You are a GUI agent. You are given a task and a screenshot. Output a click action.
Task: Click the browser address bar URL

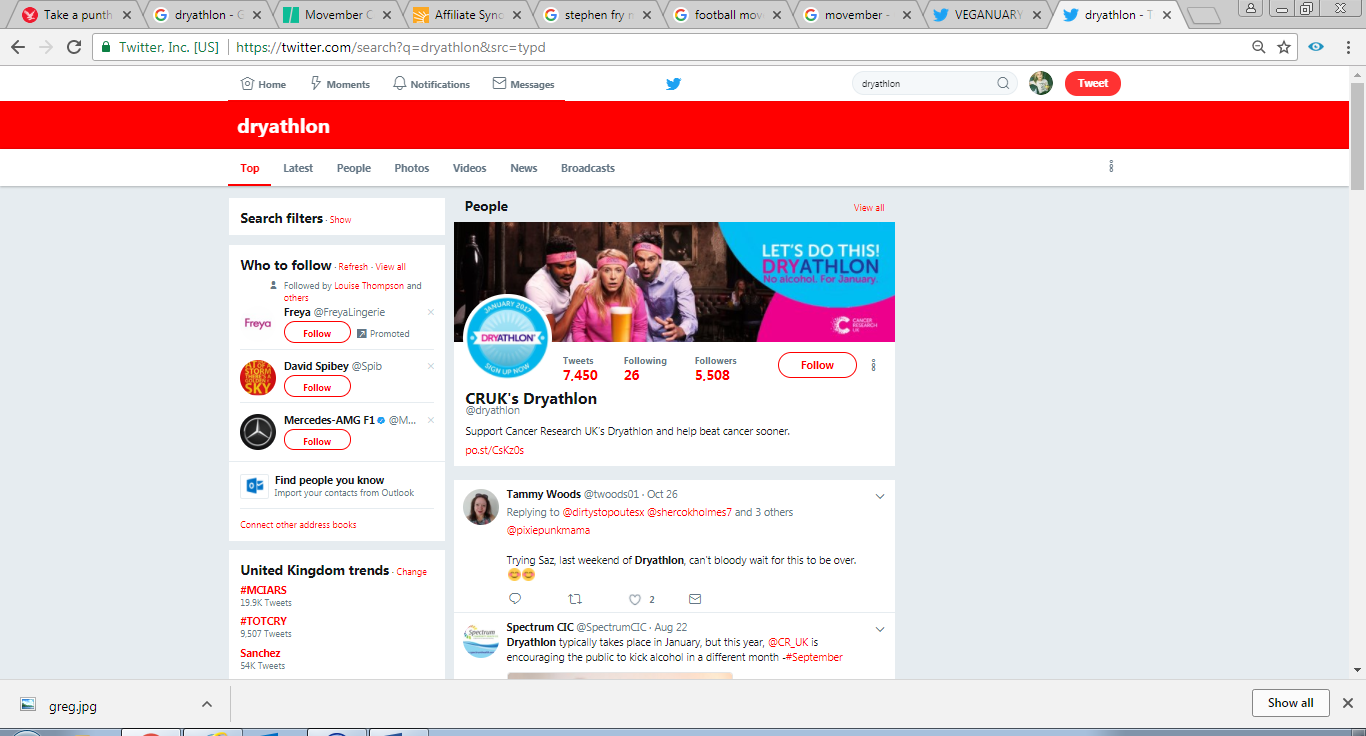[x=390, y=47]
